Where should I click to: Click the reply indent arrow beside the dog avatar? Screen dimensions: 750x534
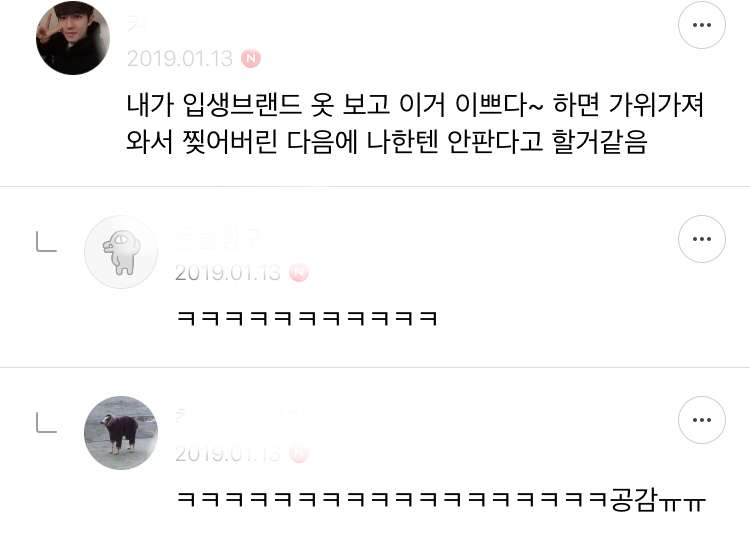pyautogui.click(x=46, y=423)
